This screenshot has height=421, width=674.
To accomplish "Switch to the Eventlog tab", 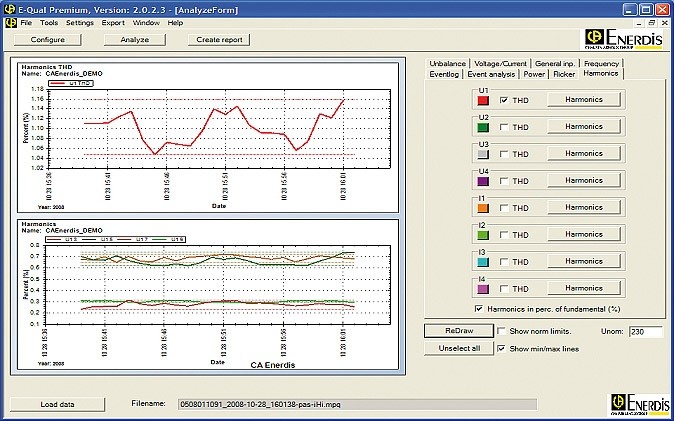I will (444, 74).
